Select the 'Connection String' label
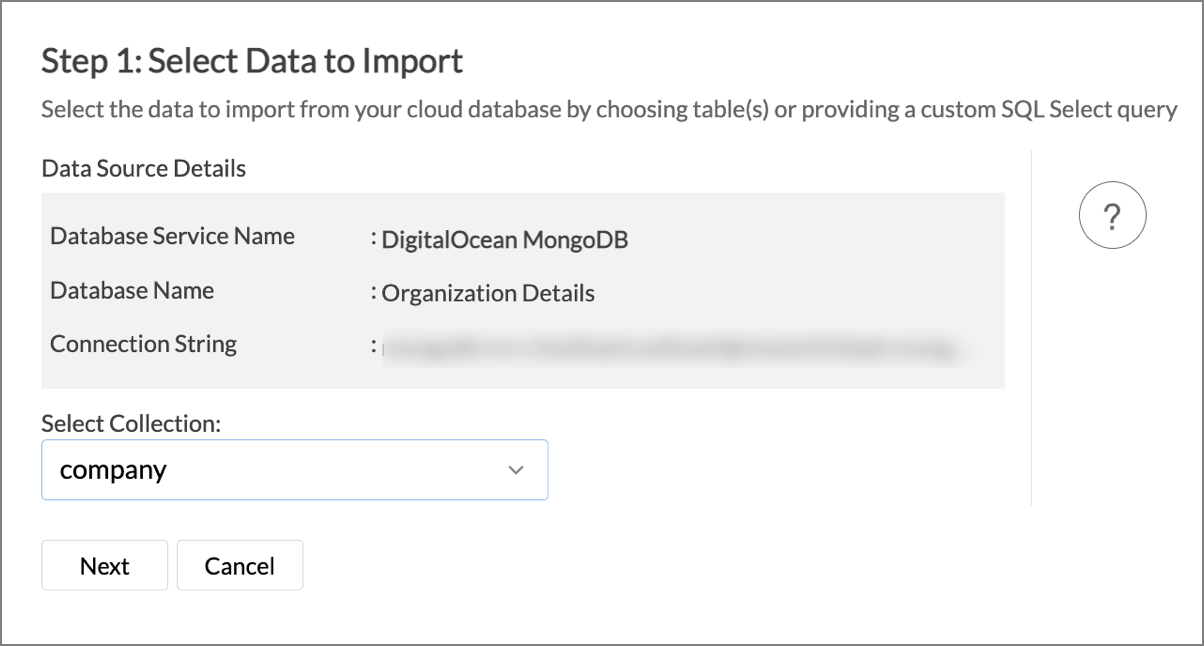The image size is (1204, 646). pos(143,344)
